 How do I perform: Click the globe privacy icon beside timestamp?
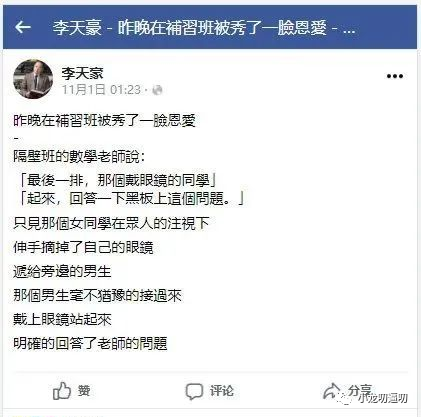tap(157, 90)
